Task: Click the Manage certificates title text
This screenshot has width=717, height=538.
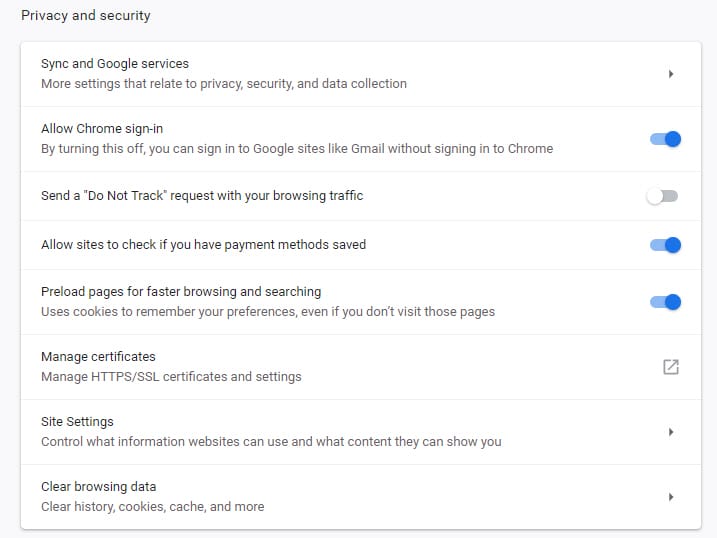Action: (98, 357)
